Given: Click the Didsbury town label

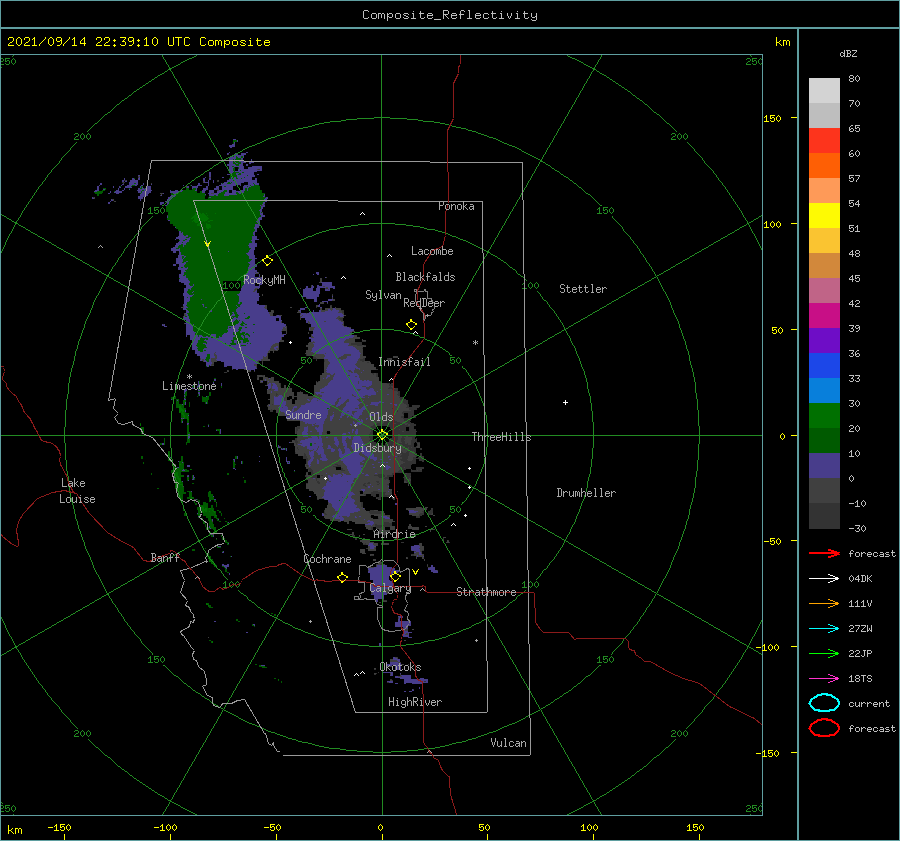Looking at the screenshot, I should click(377, 448).
